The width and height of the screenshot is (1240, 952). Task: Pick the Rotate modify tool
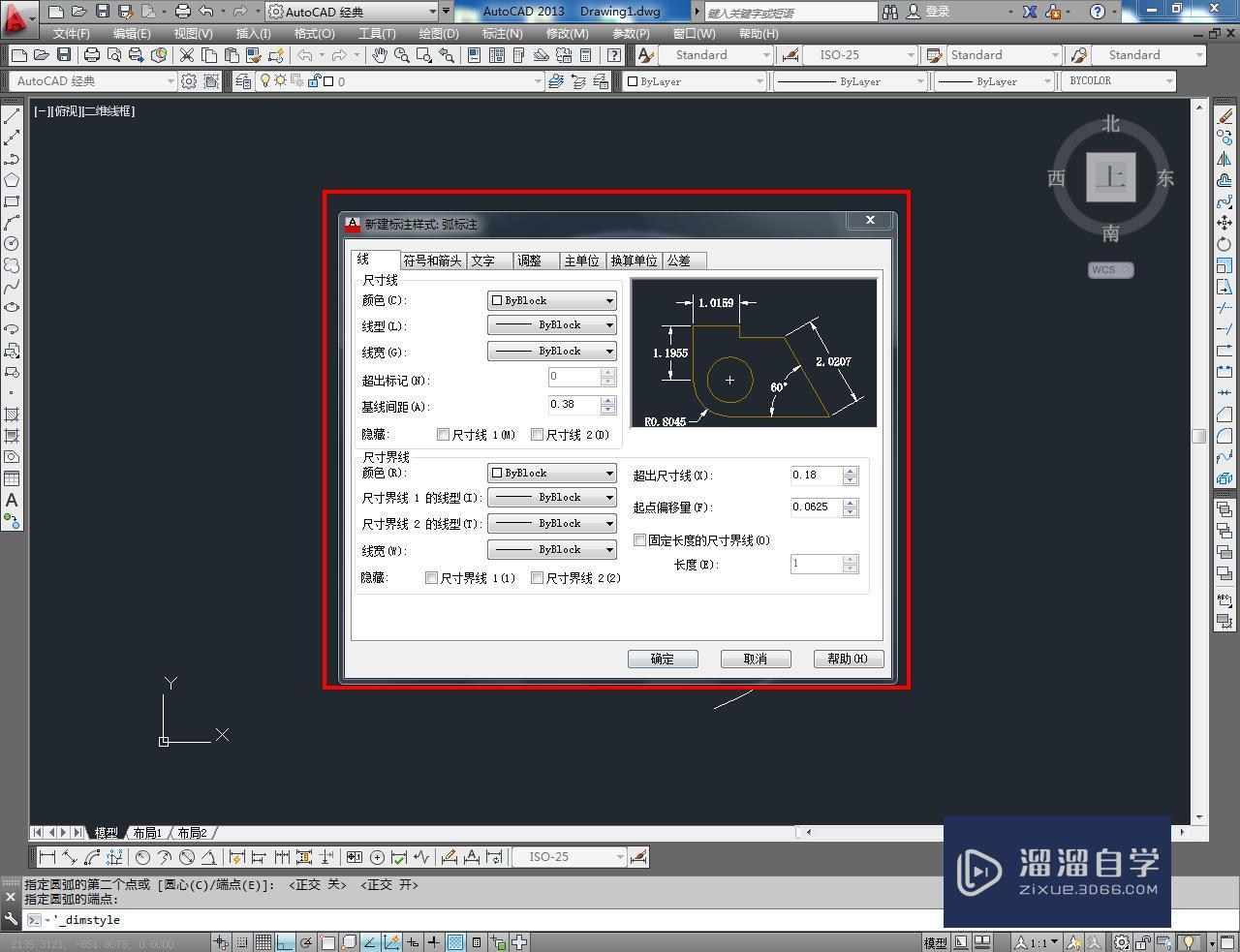(x=1224, y=244)
